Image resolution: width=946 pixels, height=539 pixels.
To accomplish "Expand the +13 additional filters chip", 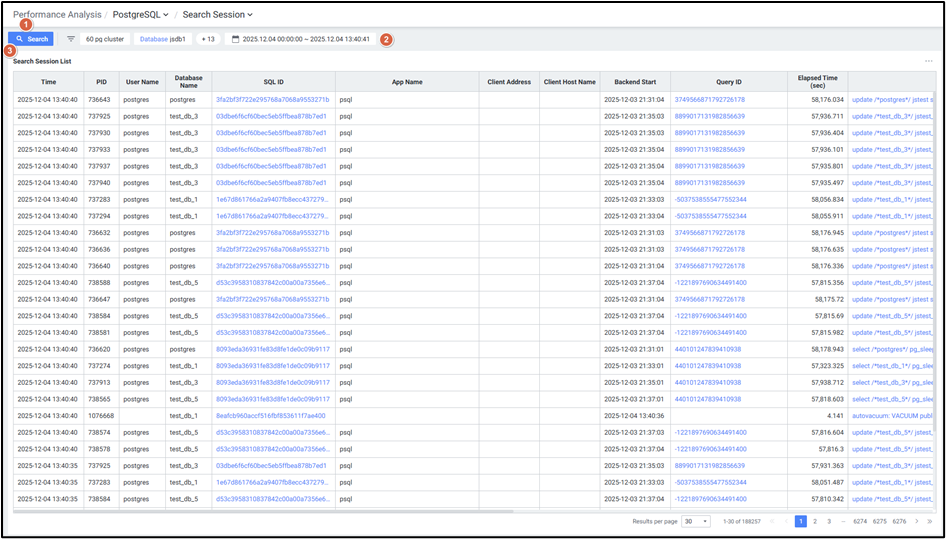I will click(208, 39).
